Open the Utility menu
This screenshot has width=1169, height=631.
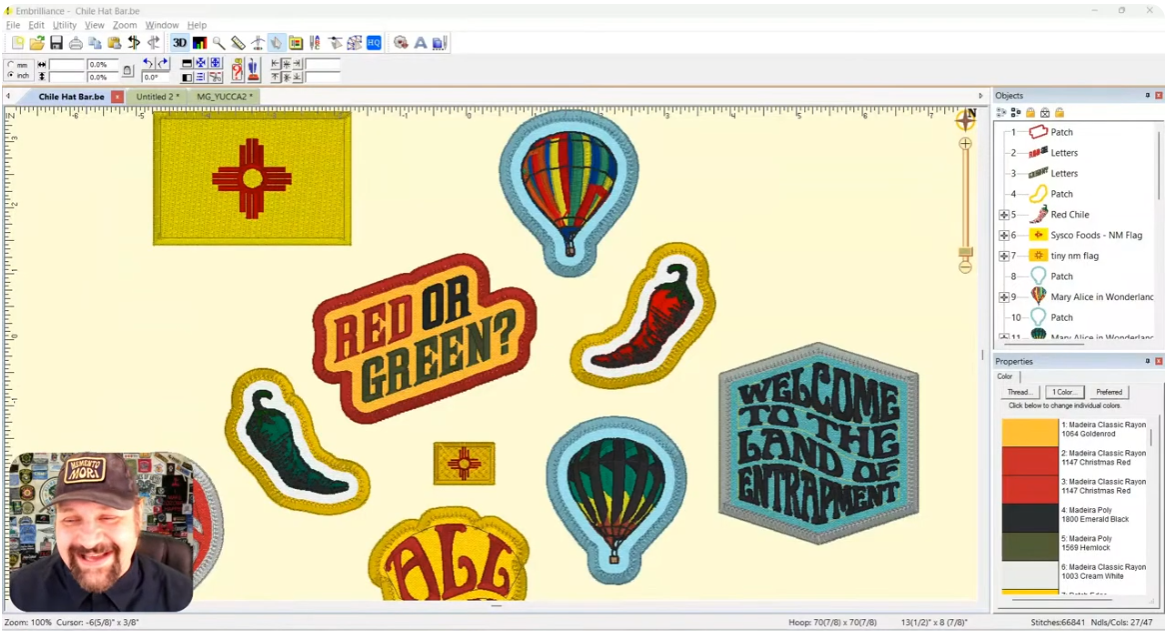(64, 25)
